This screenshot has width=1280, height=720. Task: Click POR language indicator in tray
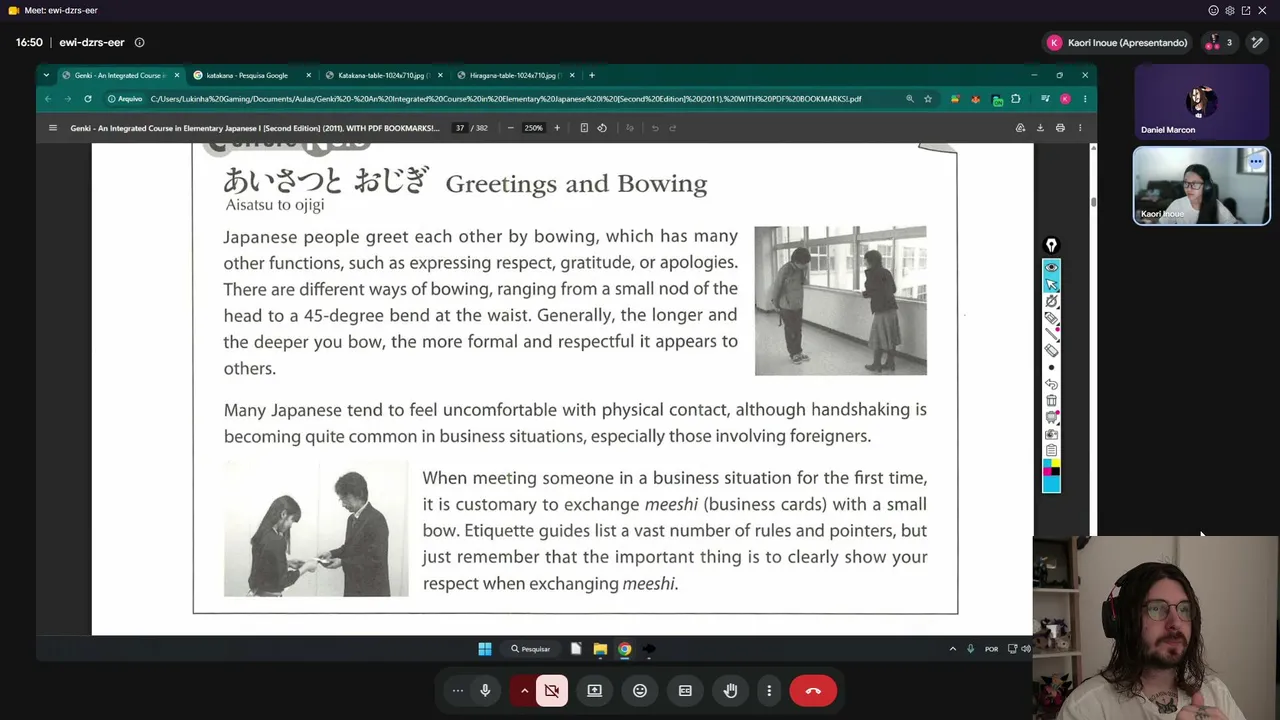[991, 649]
